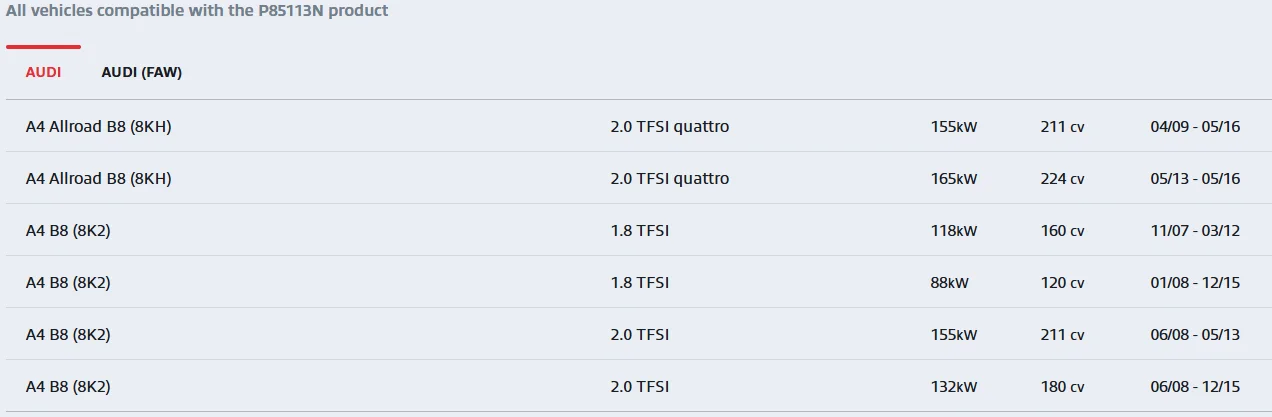Switch to the AUDI tab
This screenshot has width=1272, height=417.
tap(43, 72)
